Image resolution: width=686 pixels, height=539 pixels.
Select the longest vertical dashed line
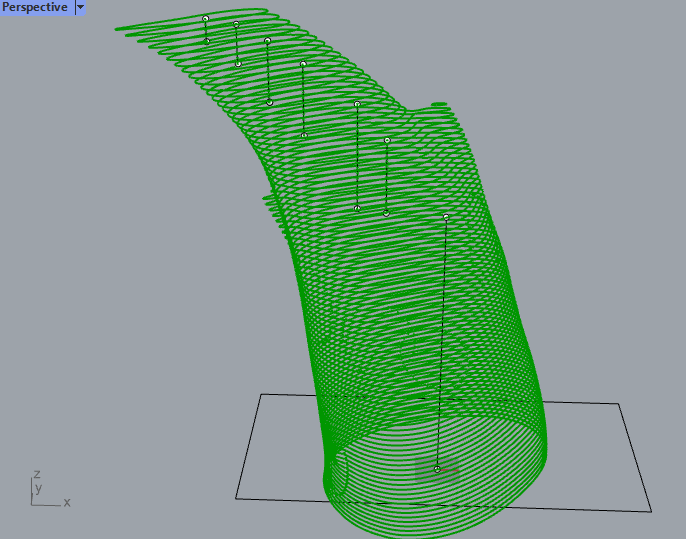(441, 343)
